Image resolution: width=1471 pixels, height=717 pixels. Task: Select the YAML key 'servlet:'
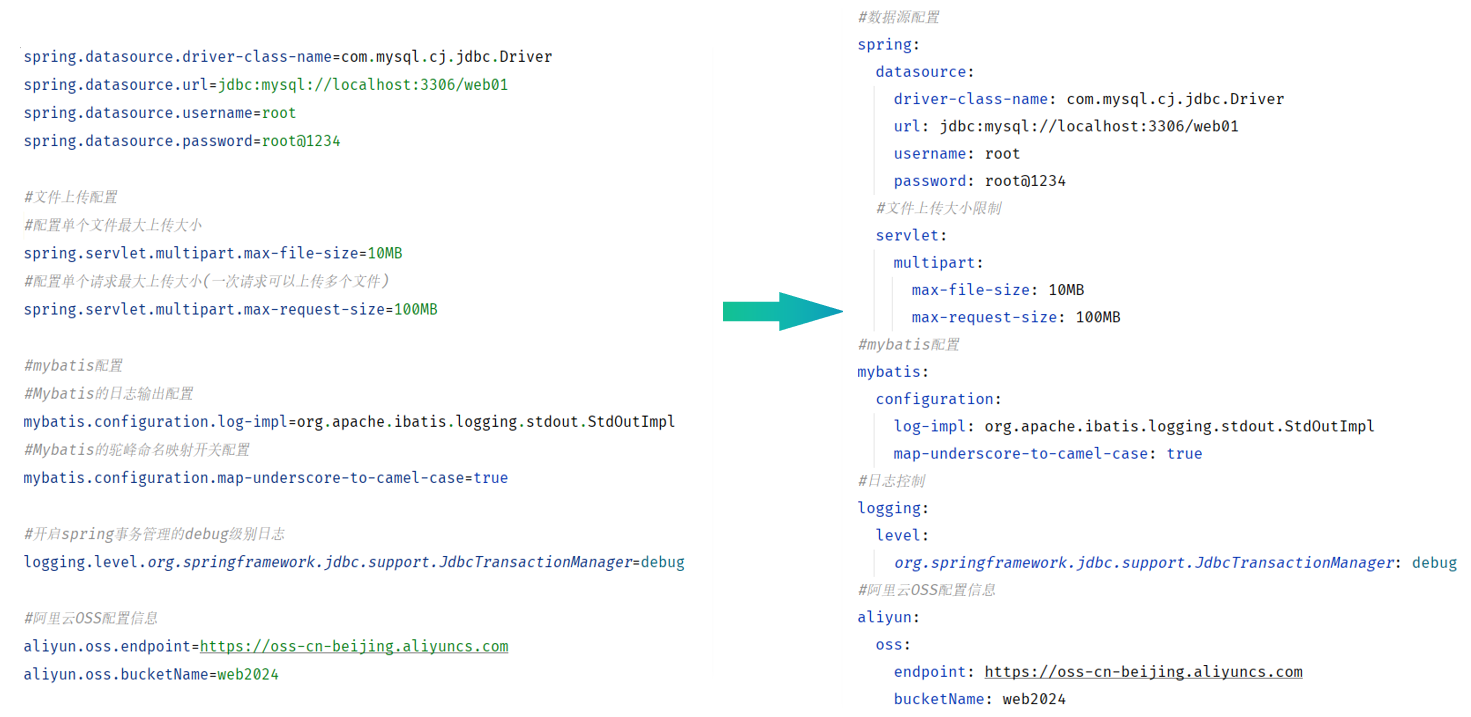pos(912,235)
